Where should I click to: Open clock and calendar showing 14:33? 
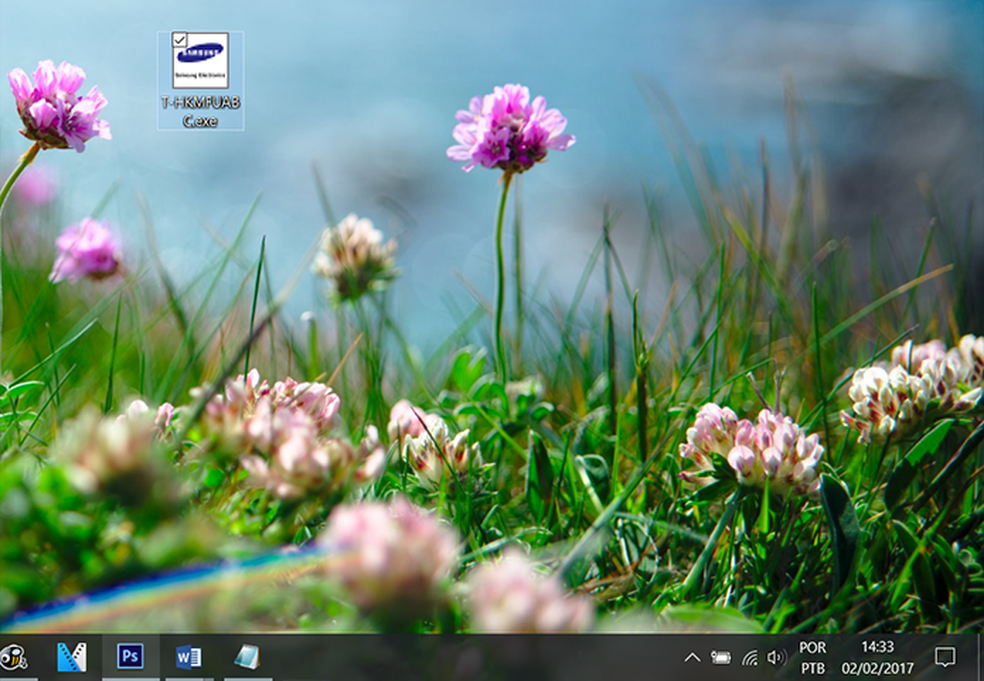point(877,657)
